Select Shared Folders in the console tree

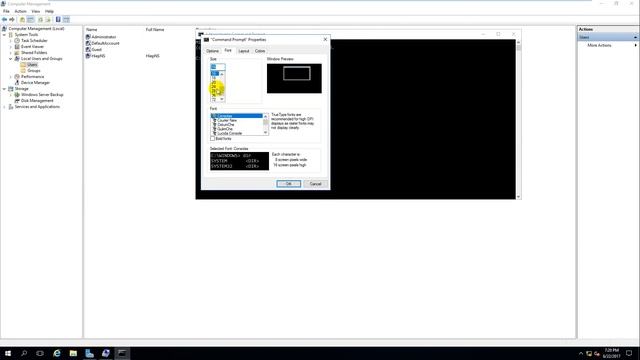coord(34,53)
